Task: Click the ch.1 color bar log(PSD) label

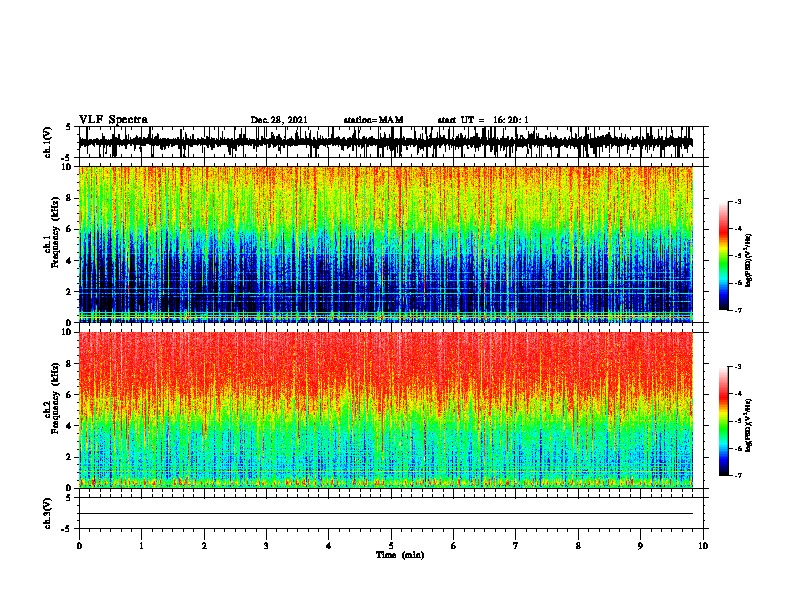Action: coord(748,260)
